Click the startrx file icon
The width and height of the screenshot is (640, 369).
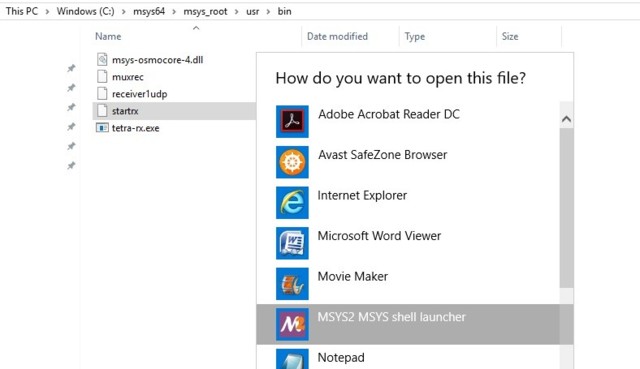102,111
